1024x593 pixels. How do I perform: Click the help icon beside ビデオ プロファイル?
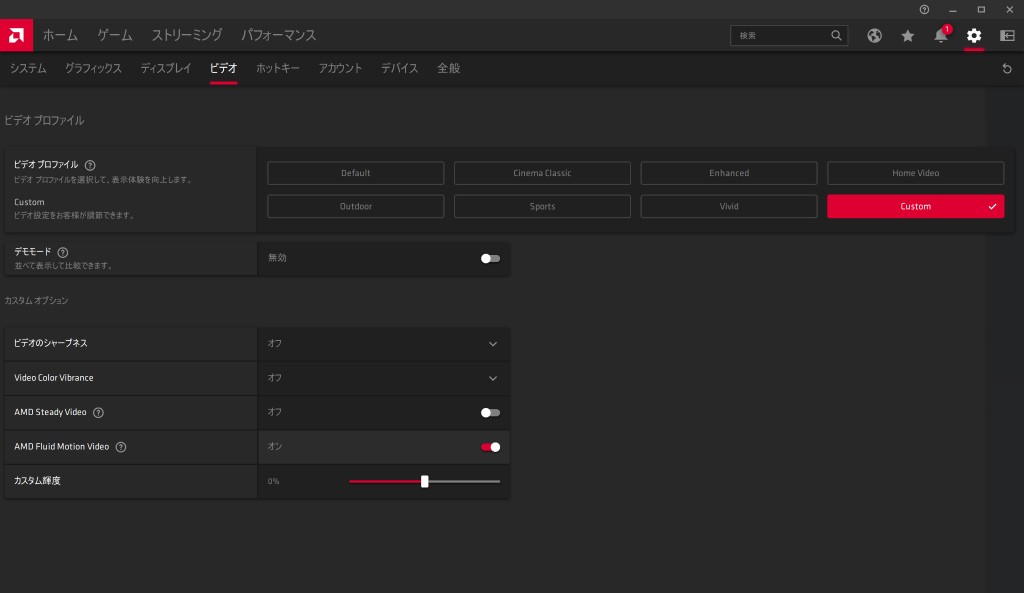pos(90,165)
